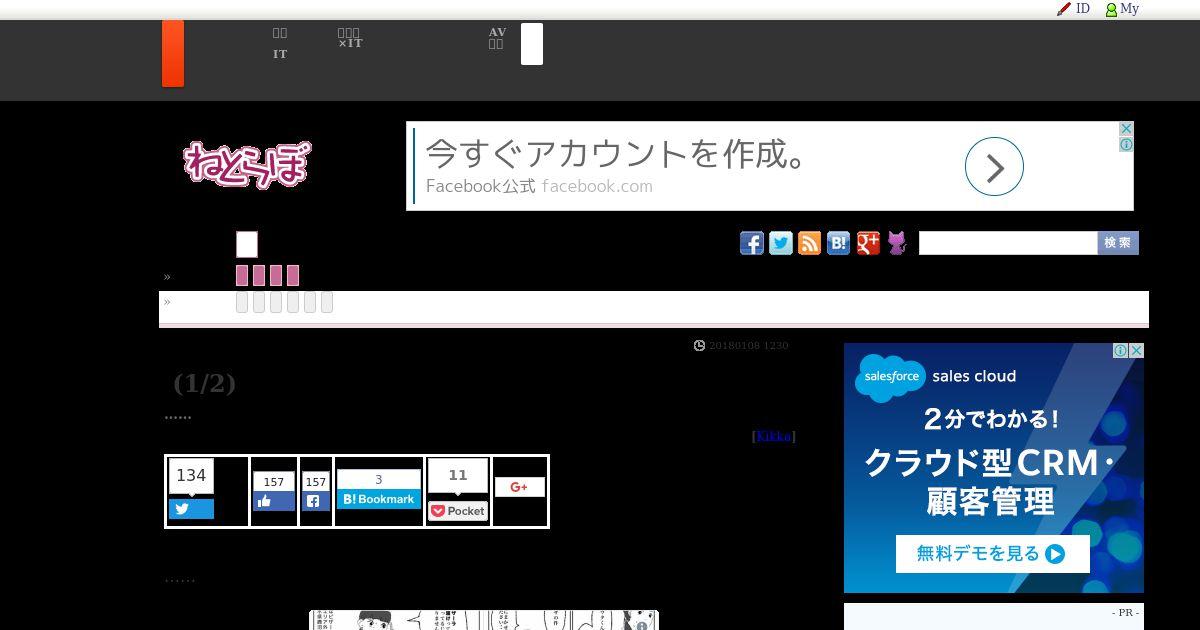Click the Hatena B! icon beside search
1200x630 pixels.
839,243
